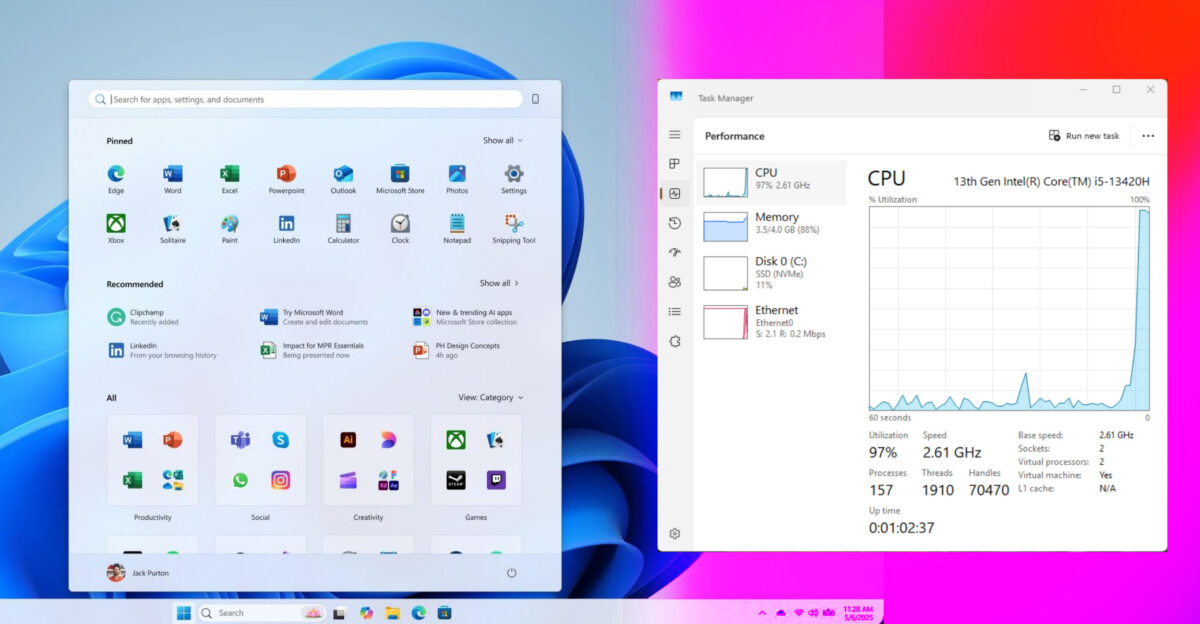Open the pinned Settings app
The height and width of the screenshot is (624, 1200).
click(514, 179)
